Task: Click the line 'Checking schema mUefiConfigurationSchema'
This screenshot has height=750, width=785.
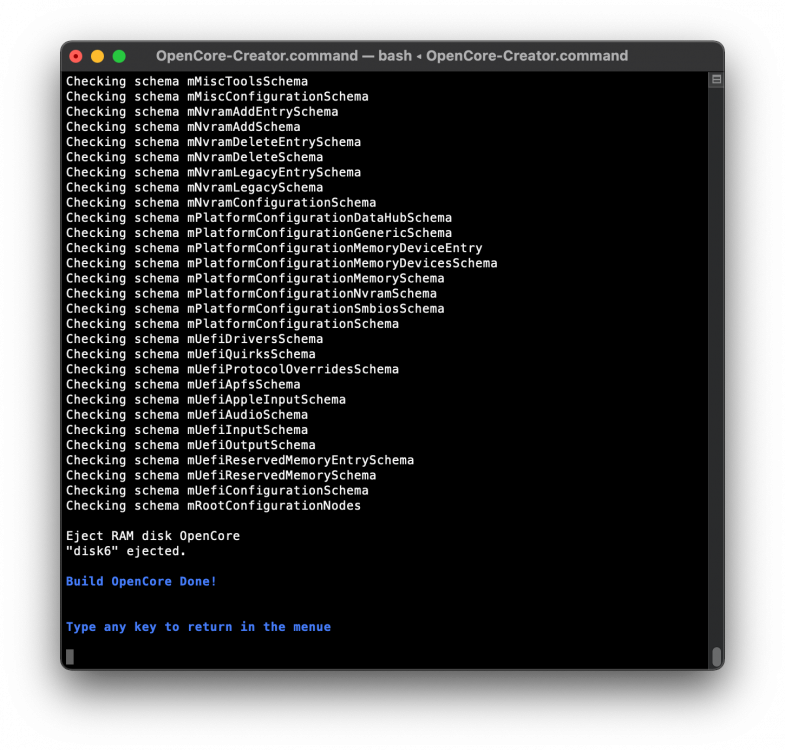Action: coord(217,490)
